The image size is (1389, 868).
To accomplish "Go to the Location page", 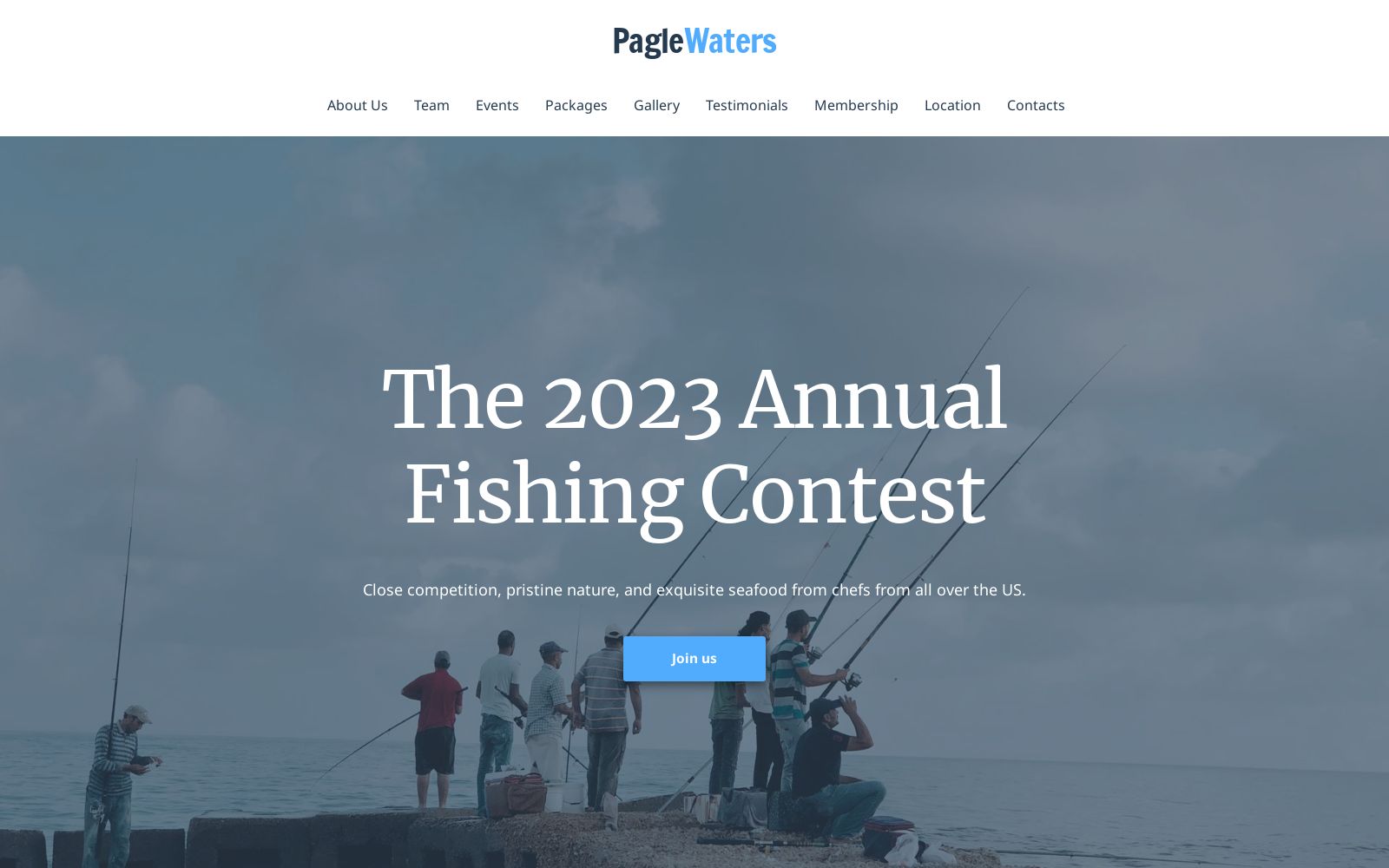I will 952,105.
